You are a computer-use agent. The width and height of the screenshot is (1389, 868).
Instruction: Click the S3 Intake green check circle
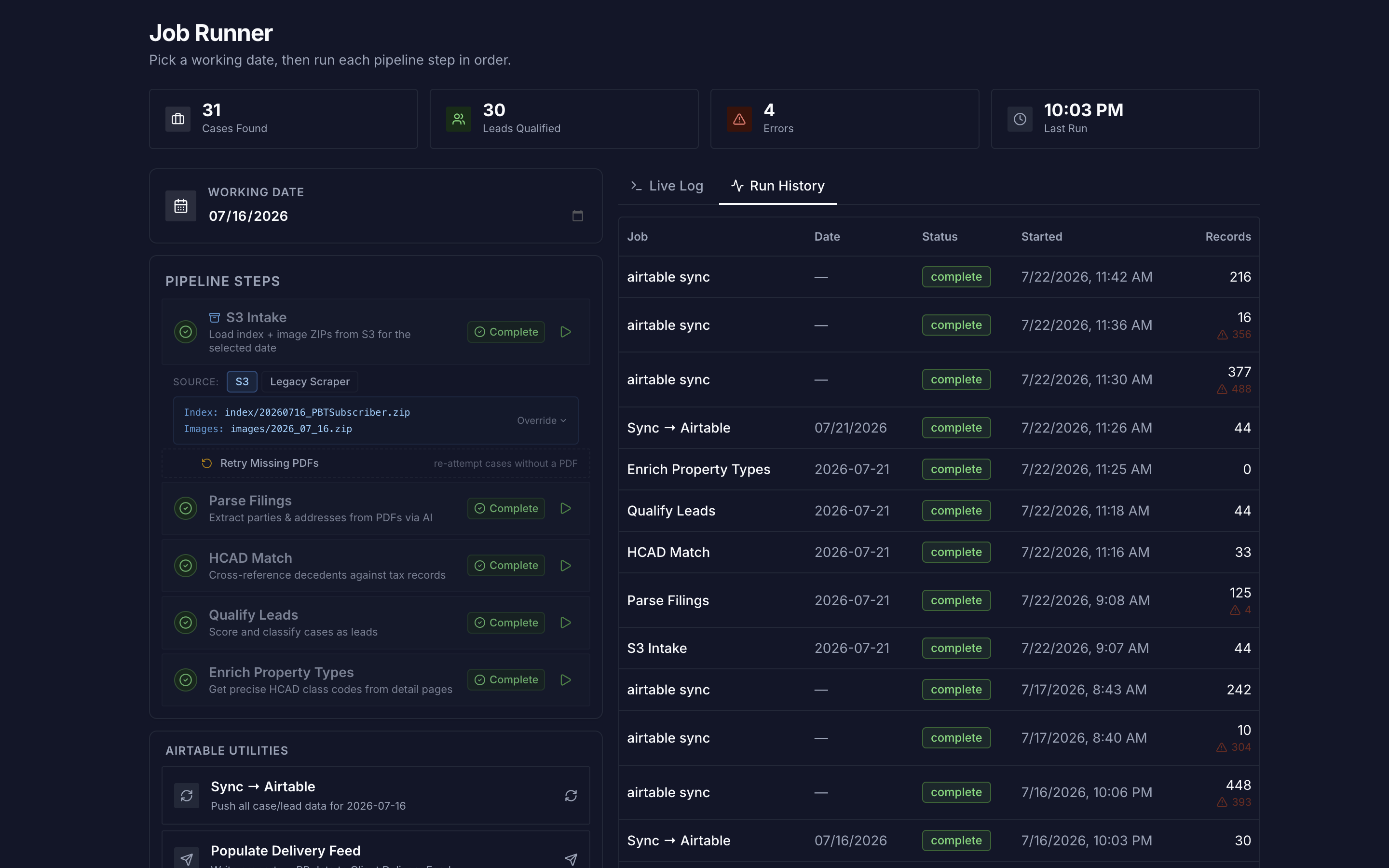185,332
